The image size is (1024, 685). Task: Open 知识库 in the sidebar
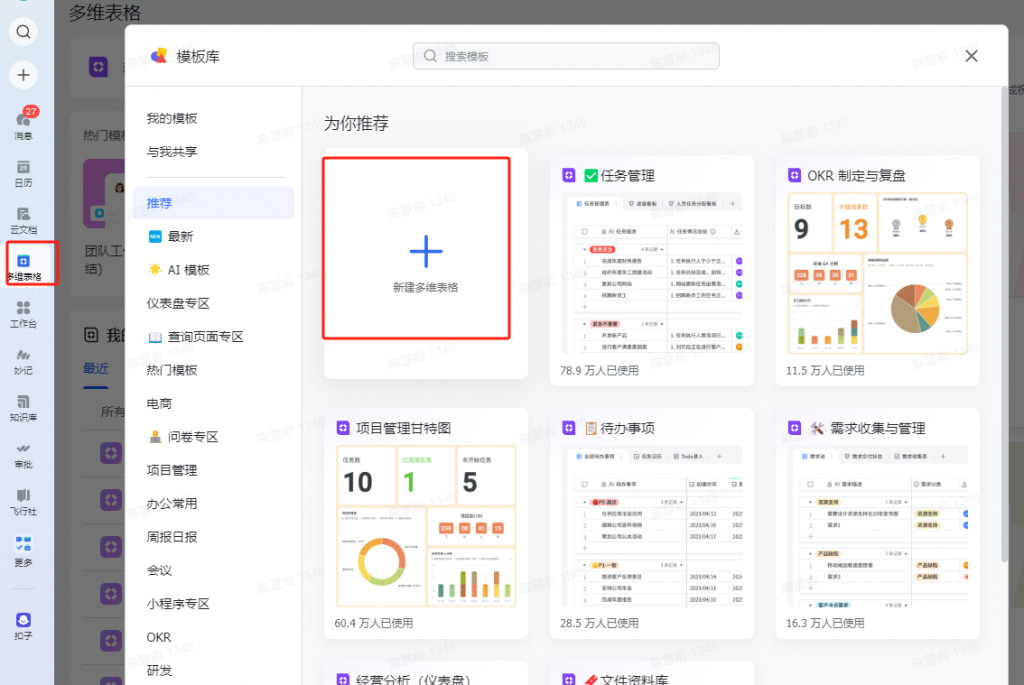[x=24, y=408]
